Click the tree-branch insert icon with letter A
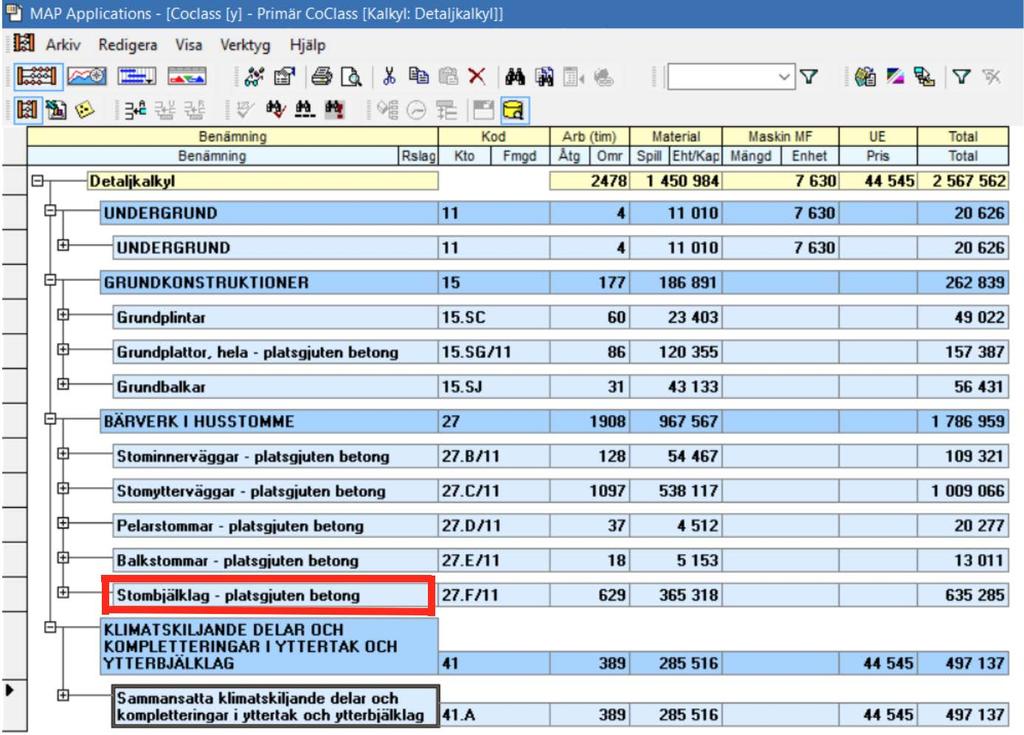 click(x=135, y=110)
